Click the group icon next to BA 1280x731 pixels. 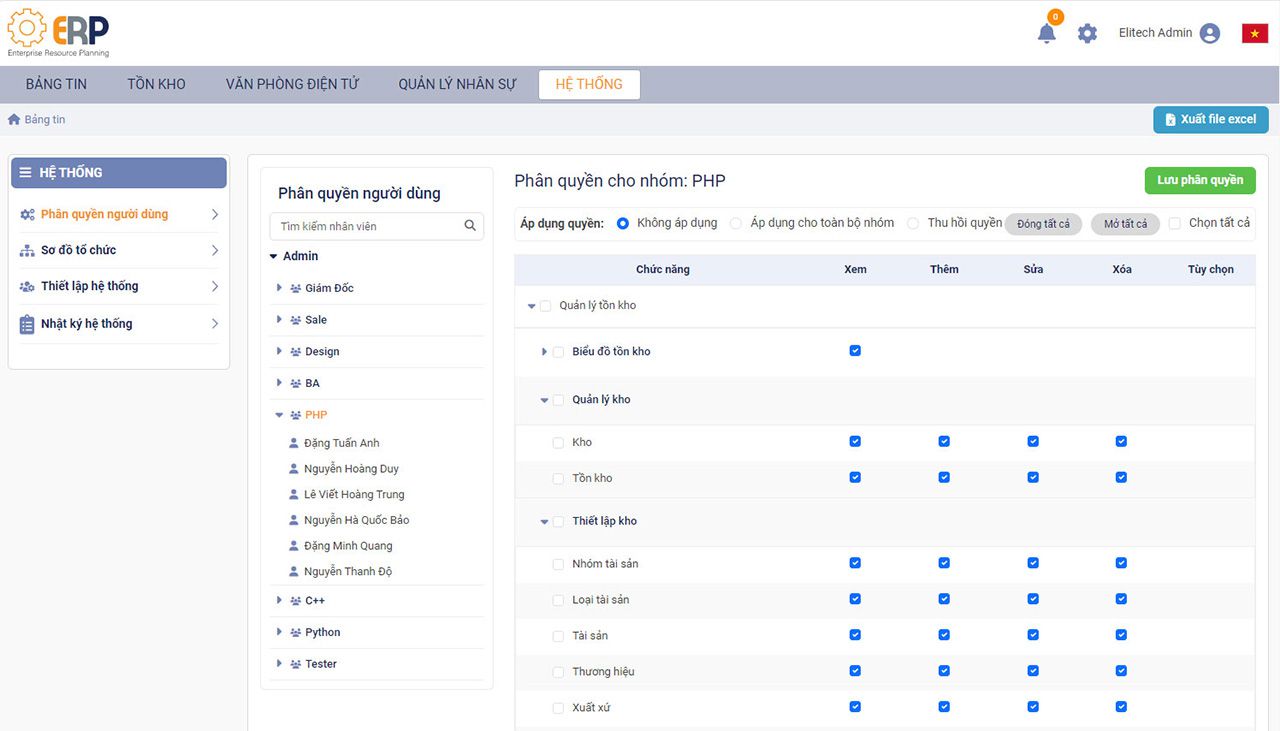pyautogui.click(x=295, y=383)
